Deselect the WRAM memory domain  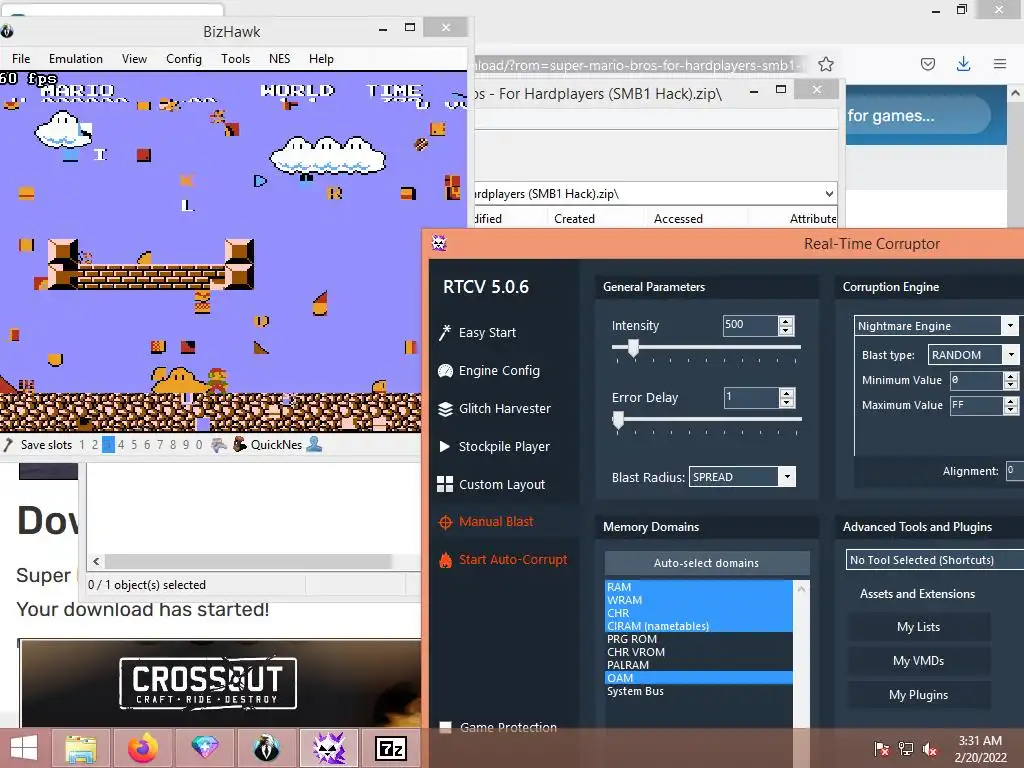699,600
